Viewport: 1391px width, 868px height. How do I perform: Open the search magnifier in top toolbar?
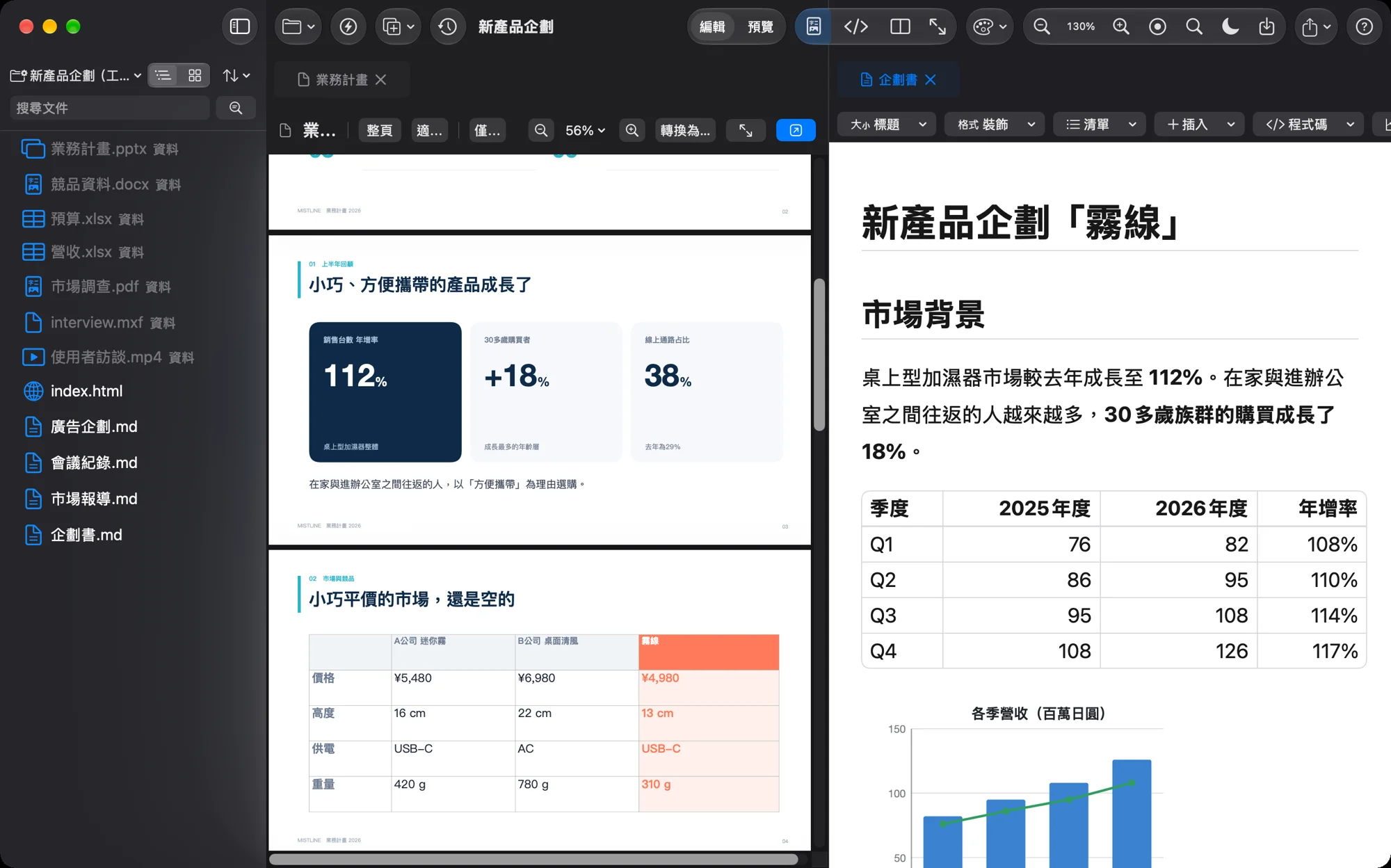1194,26
